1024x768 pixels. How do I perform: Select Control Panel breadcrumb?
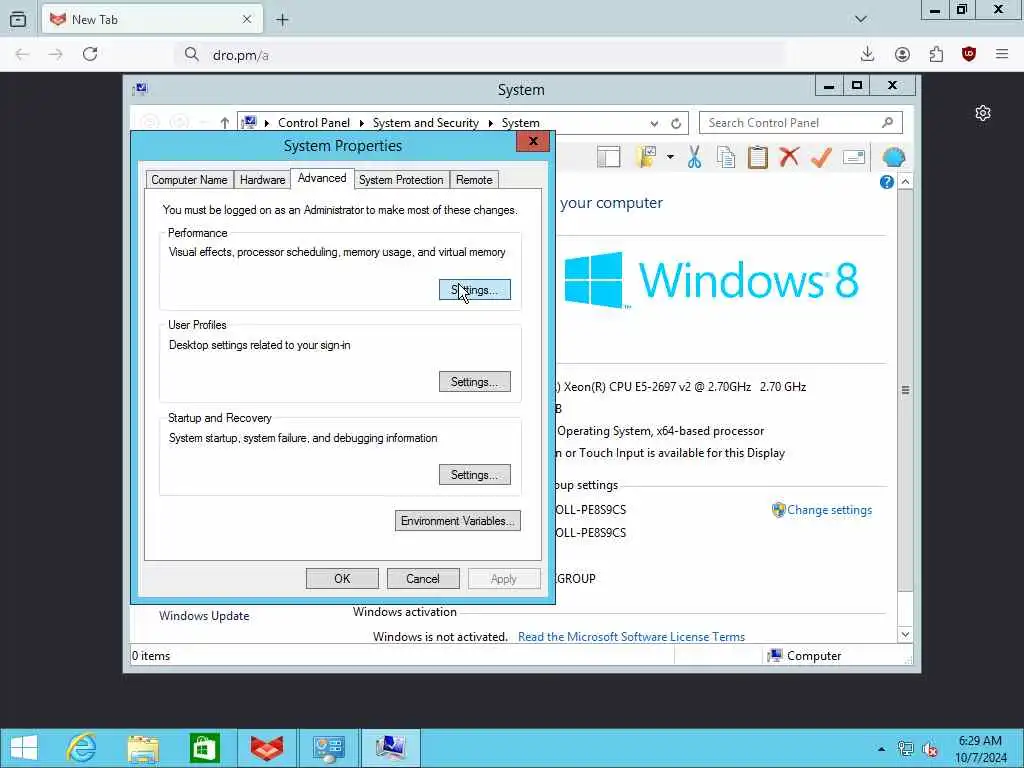coord(313,123)
